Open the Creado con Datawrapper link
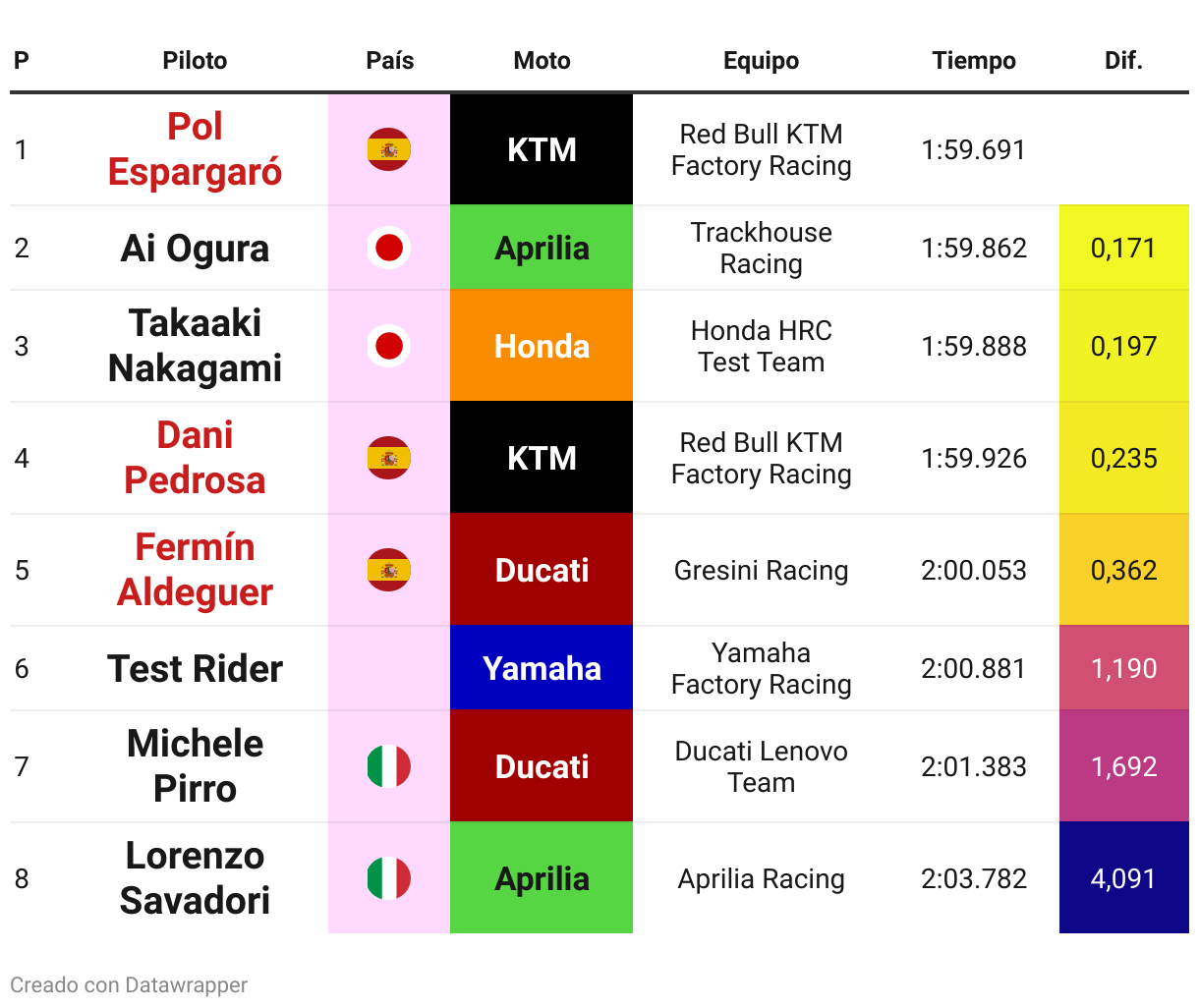Screen dimensions: 1199x1008 coord(129,984)
